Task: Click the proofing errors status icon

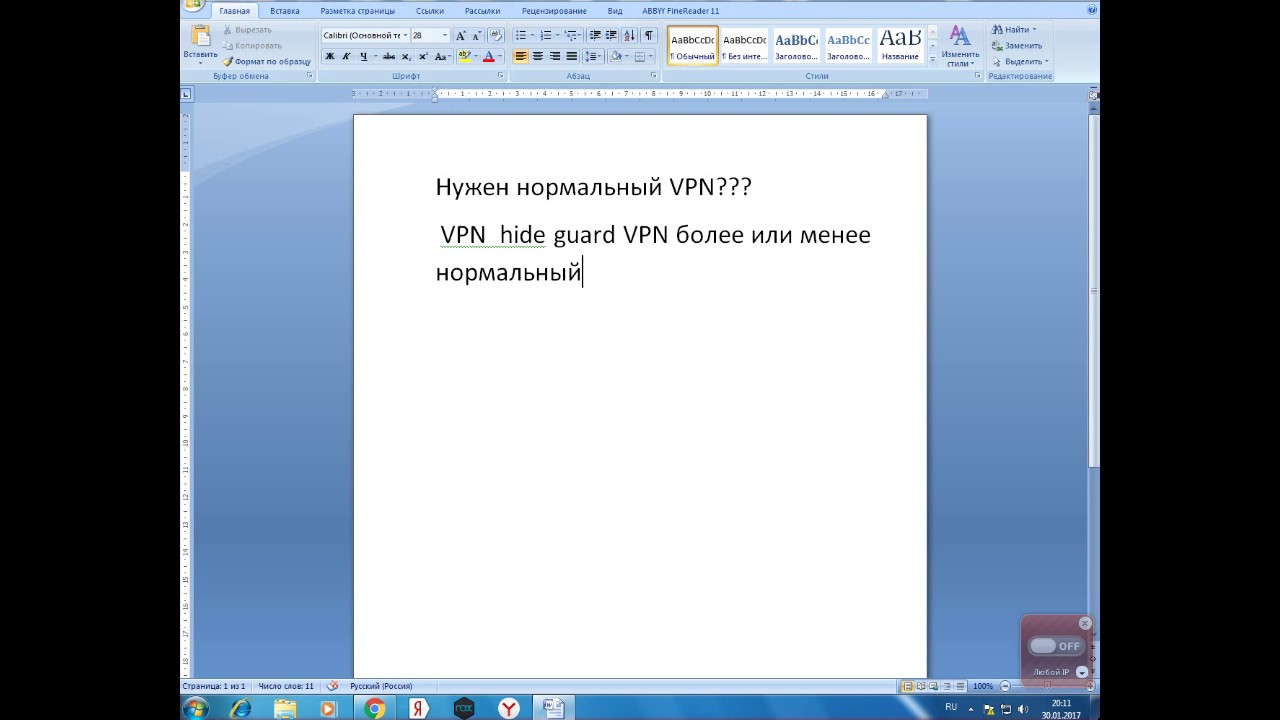Action: [x=332, y=686]
